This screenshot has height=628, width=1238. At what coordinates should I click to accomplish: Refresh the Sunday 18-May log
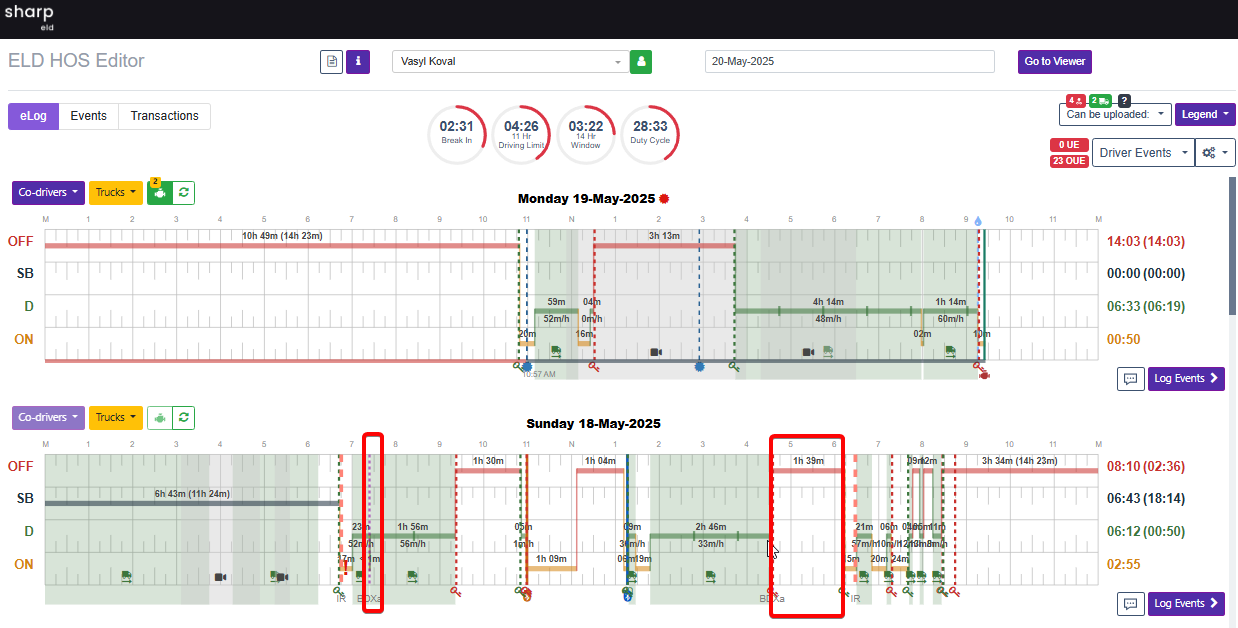pos(183,417)
